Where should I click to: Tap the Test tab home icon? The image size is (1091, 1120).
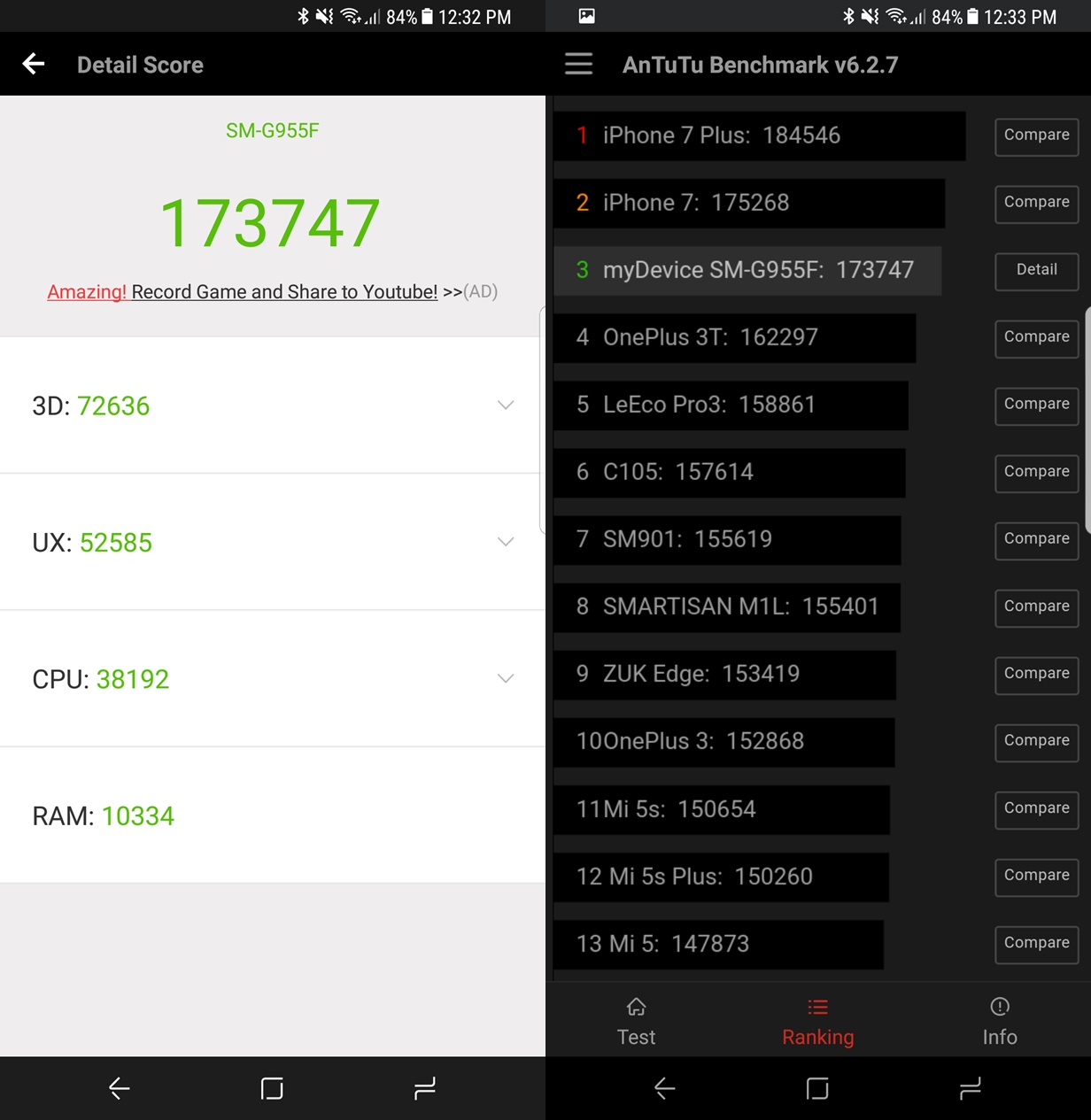point(636,1007)
